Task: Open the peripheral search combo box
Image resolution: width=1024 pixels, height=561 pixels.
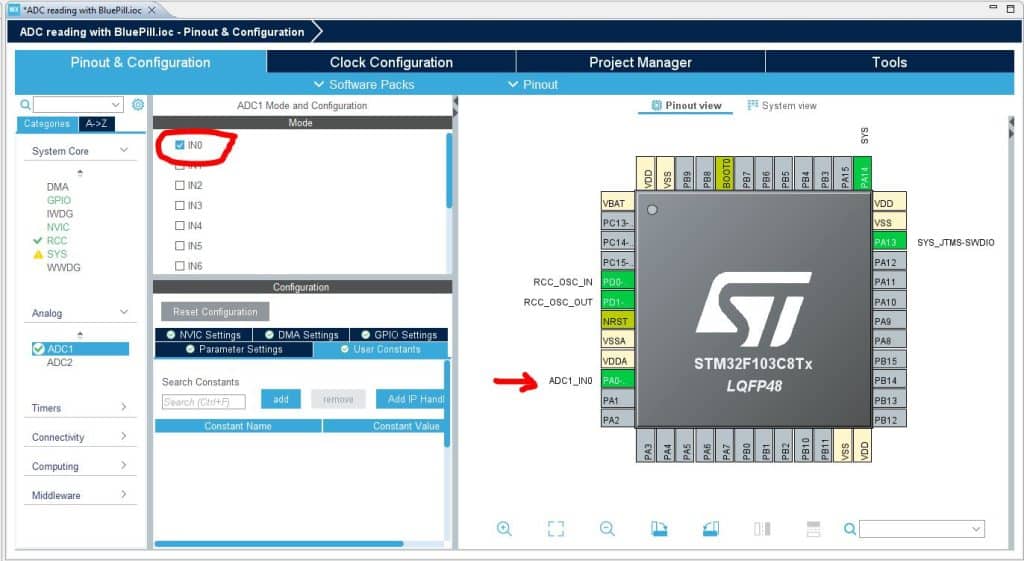Action: click(x=78, y=104)
